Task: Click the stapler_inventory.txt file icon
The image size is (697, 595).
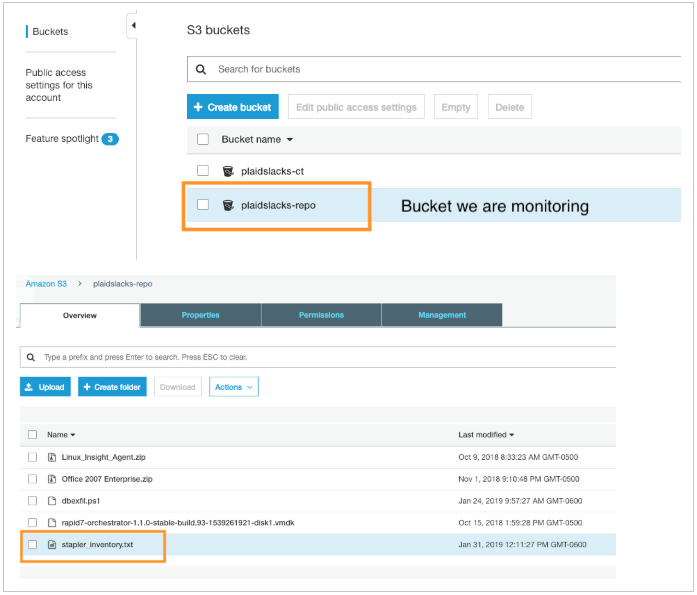Action: [51, 545]
